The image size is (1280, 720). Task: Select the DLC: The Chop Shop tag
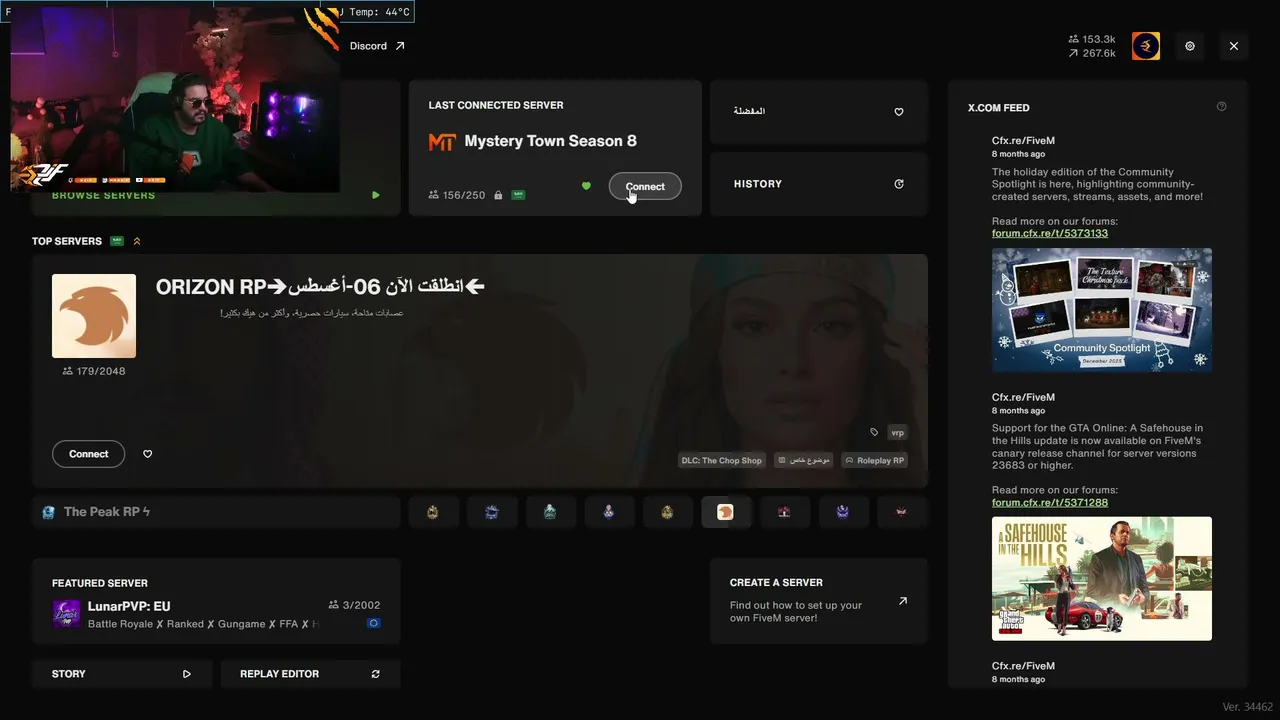[x=722, y=461]
